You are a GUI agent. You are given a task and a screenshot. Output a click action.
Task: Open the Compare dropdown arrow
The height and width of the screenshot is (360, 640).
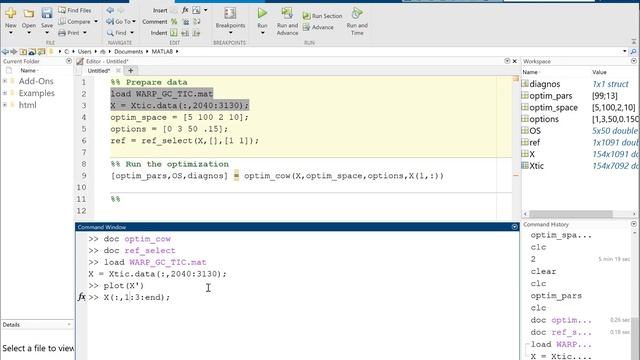point(96,22)
